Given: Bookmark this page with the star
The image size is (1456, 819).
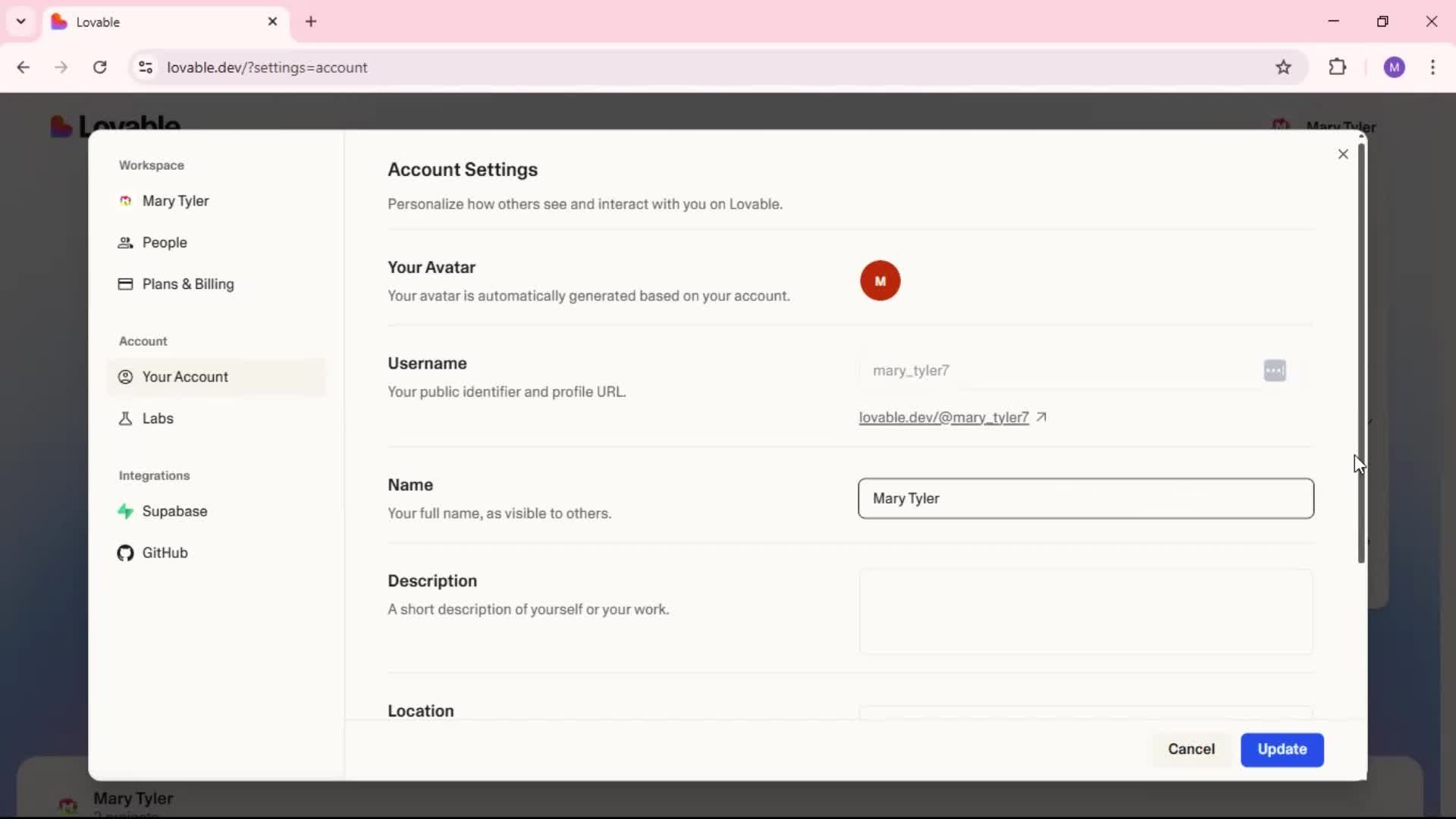Looking at the screenshot, I should [1283, 67].
